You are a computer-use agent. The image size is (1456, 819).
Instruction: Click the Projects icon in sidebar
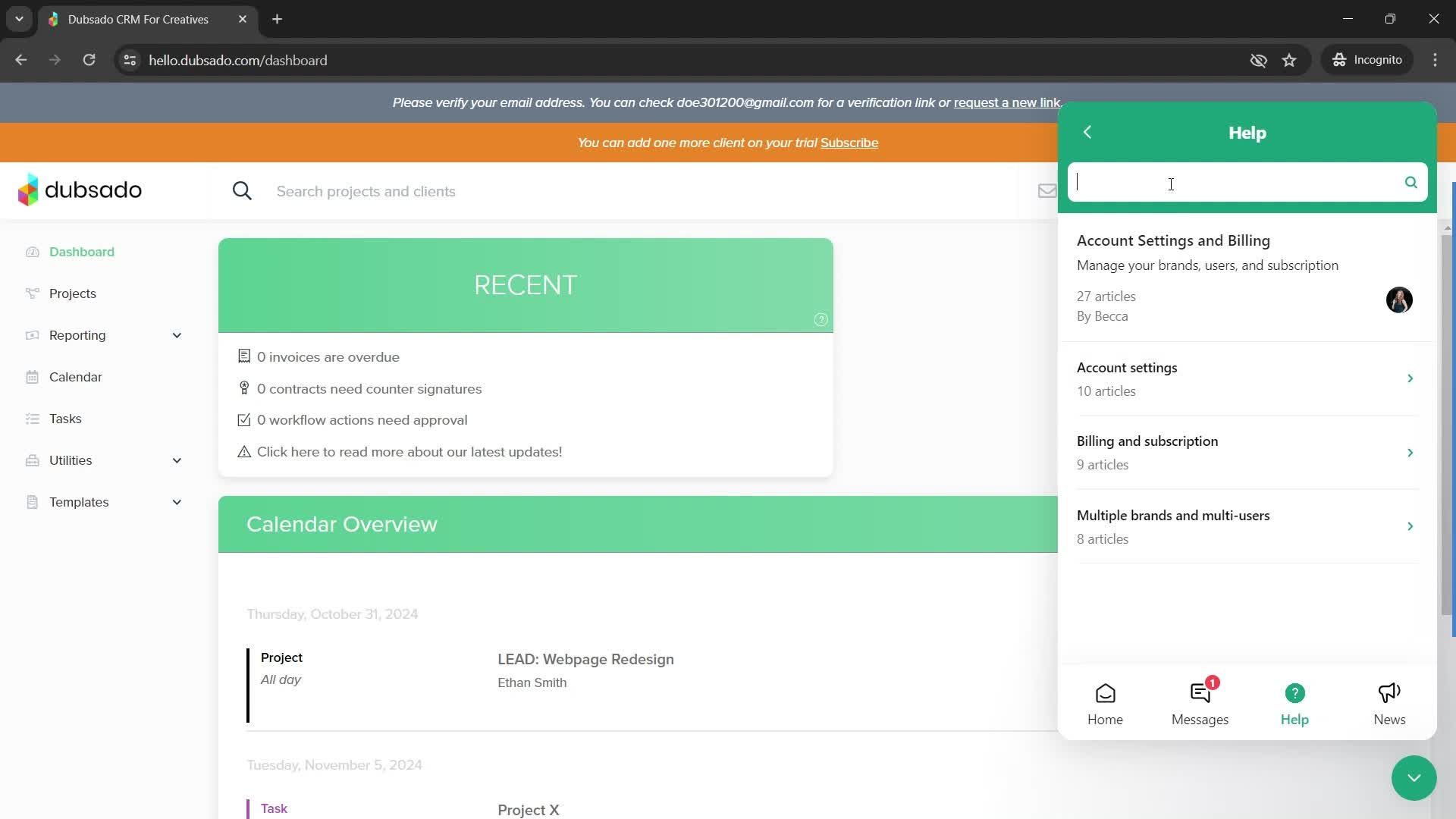coord(32,293)
